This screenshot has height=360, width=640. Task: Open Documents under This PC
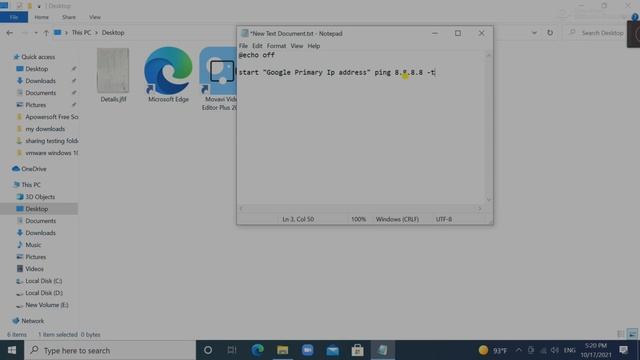40,221
